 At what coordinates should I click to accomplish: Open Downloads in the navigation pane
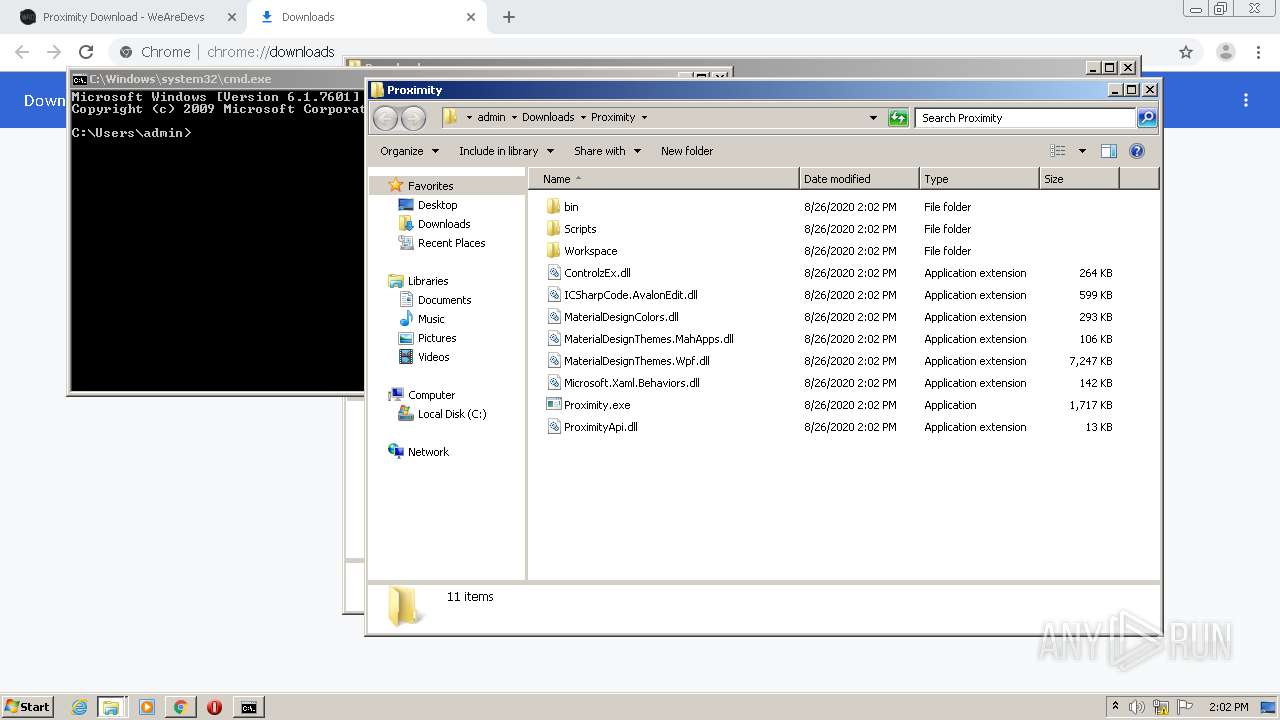click(444, 224)
